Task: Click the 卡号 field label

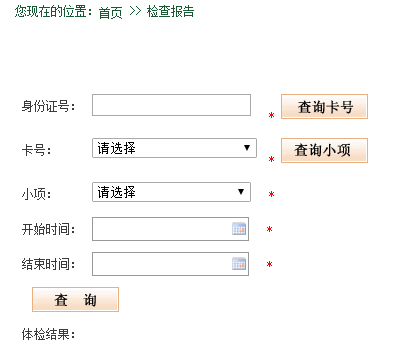Action: 37,150
